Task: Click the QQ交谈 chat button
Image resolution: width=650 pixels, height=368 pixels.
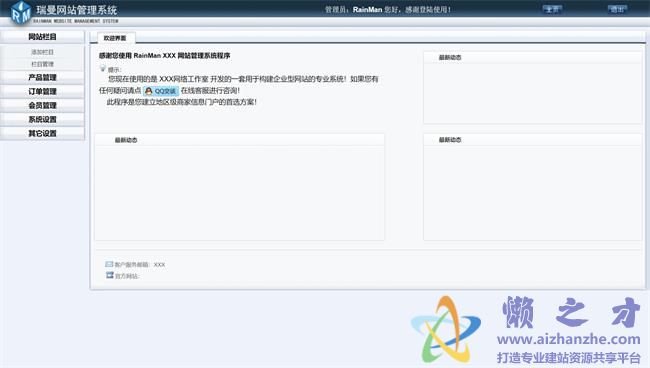Action: (x=161, y=91)
